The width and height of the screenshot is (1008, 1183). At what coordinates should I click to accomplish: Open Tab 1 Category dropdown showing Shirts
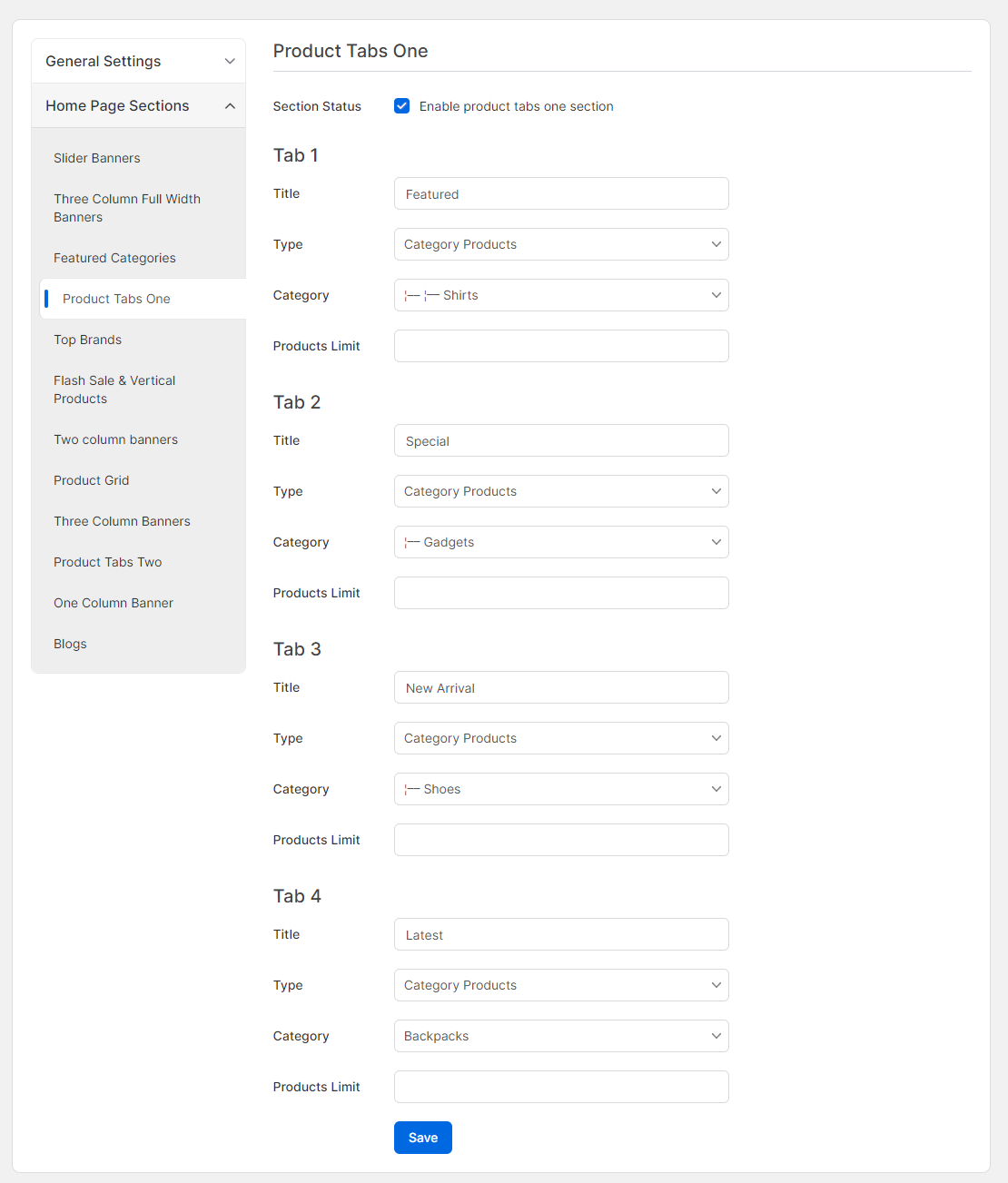[560, 295]
